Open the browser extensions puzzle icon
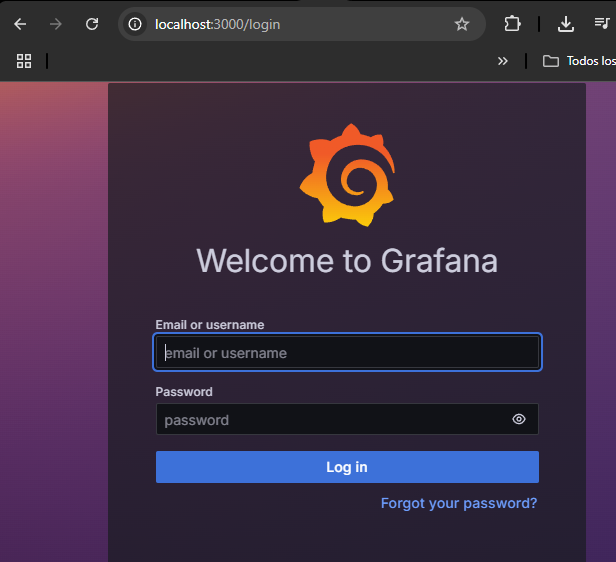Screen dimensions: 616x562 (512, 24)
